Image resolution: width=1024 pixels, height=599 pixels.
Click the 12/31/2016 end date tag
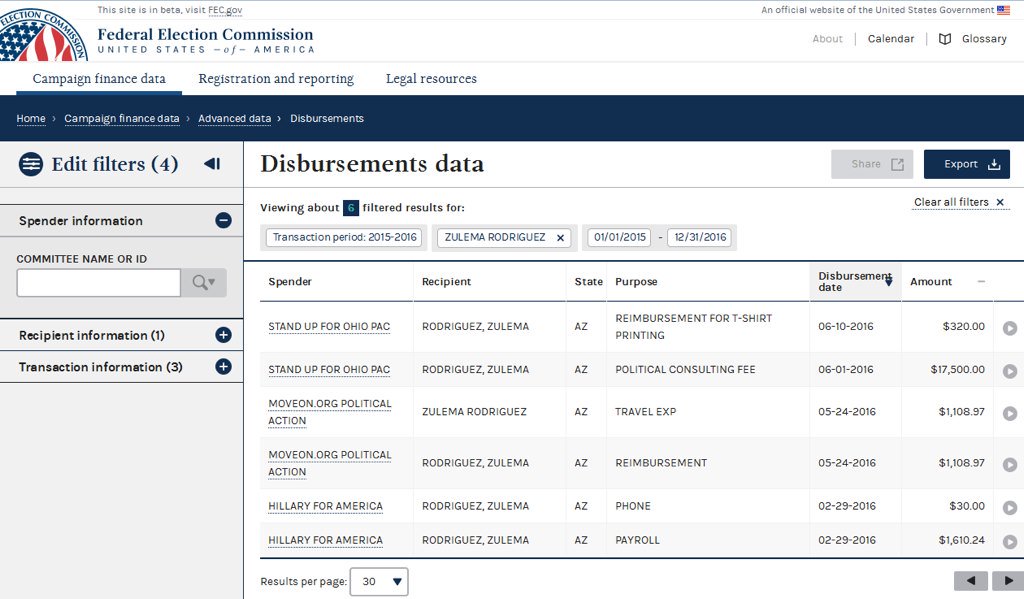coord(699,237)
